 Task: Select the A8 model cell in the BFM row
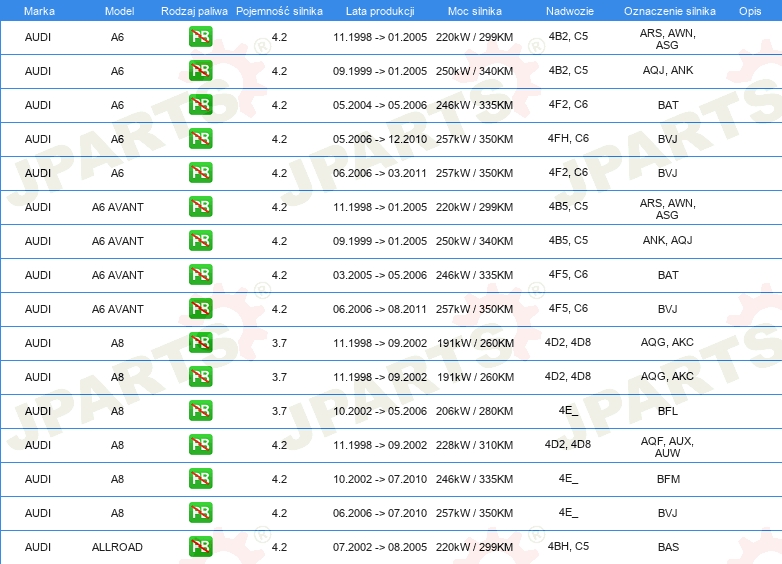pyautogui.click(x=117, y=479)
